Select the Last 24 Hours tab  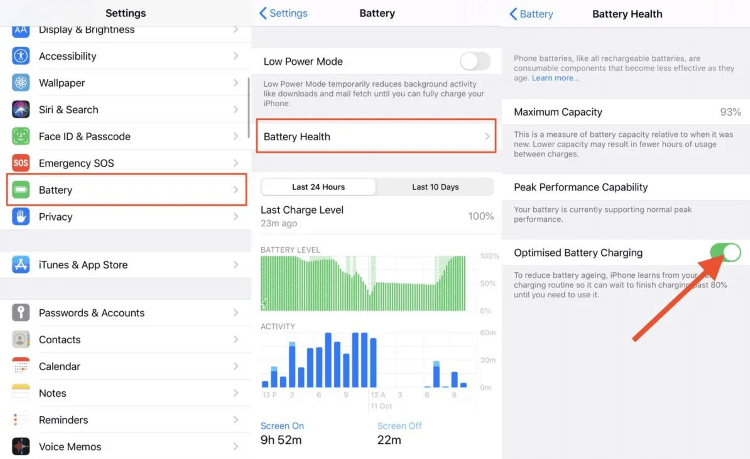click(x=318, y=187)
